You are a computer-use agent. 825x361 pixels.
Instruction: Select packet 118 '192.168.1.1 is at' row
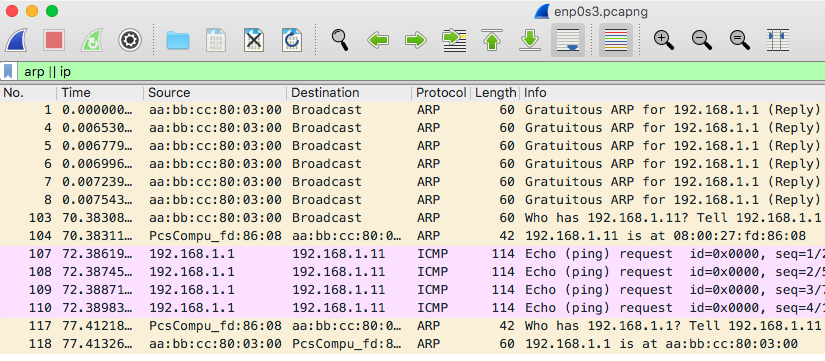click(x=412, y=344)
